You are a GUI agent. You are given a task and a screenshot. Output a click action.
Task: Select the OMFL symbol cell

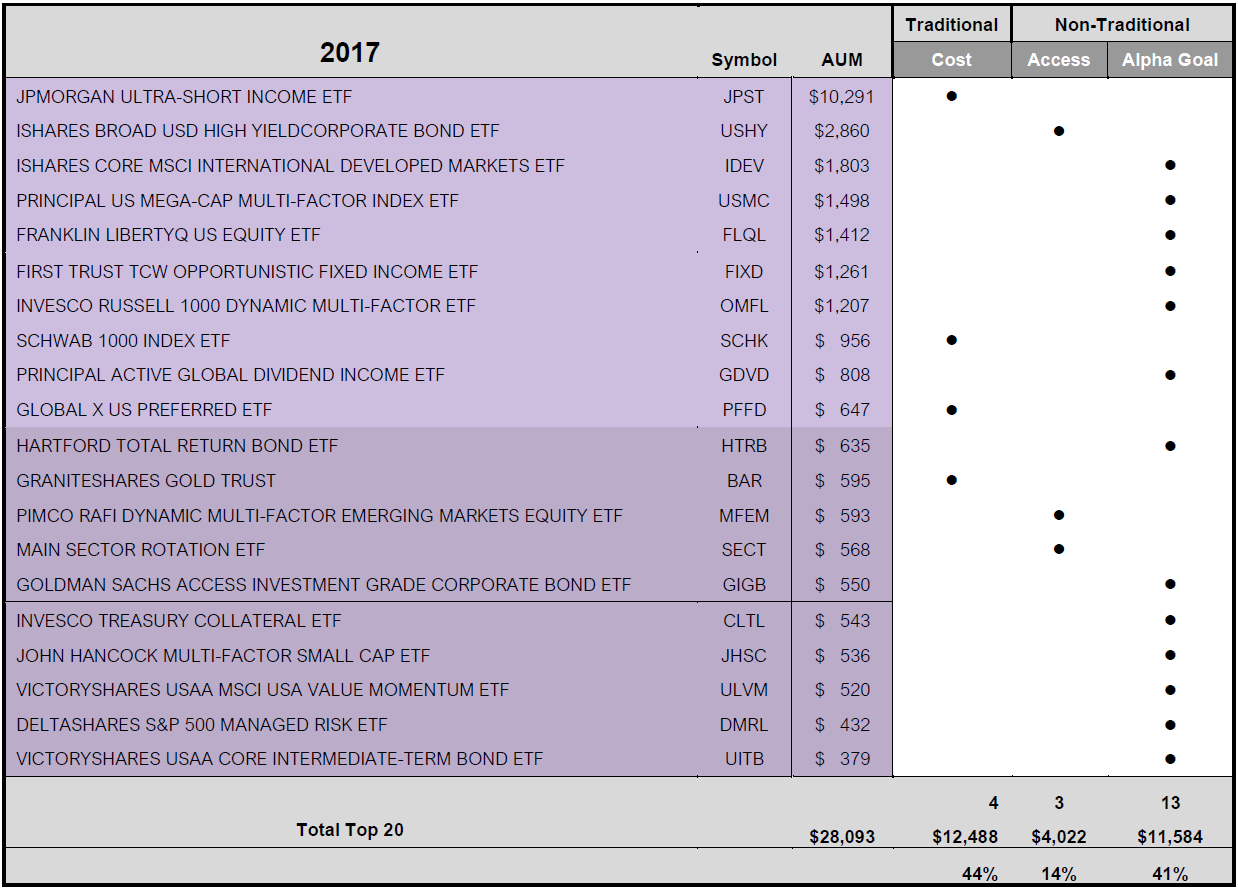point(744,306)
